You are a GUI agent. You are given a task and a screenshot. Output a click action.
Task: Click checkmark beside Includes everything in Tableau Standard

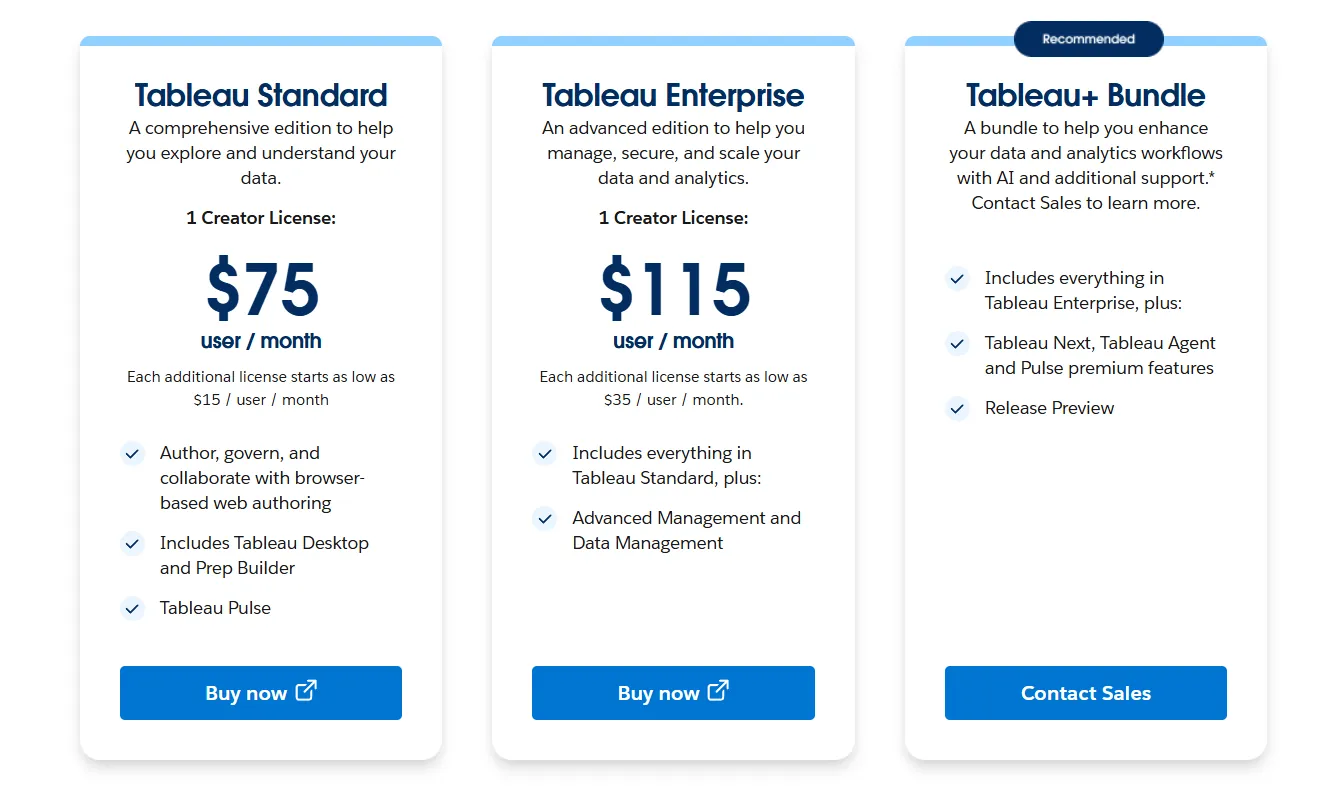tap(545, 453)
